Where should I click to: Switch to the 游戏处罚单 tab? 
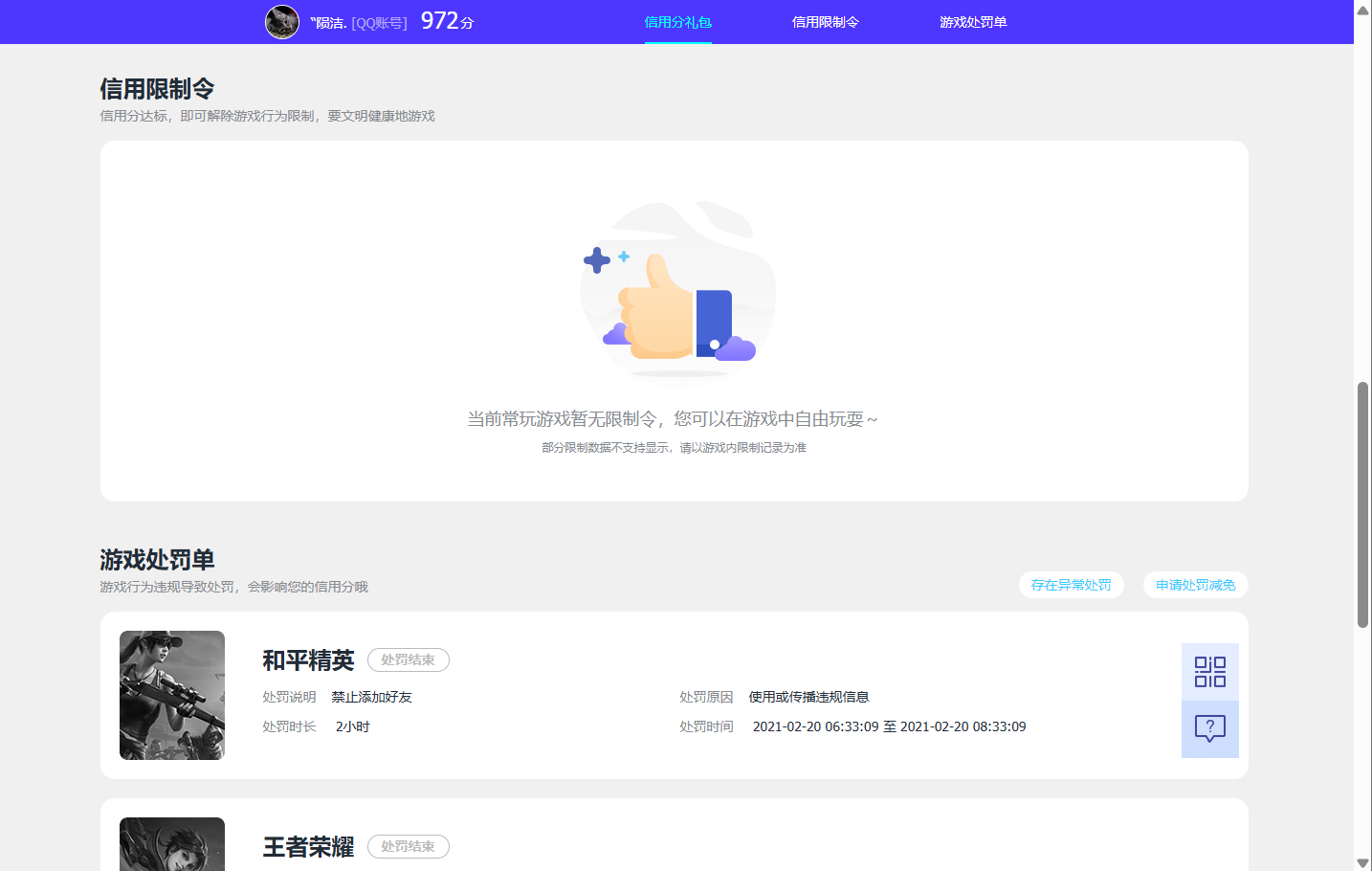(x=973, y=22)
